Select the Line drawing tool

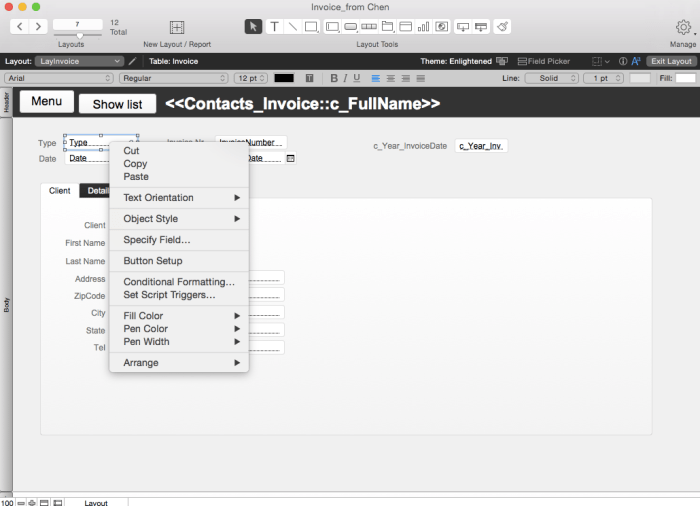(292, 26)
